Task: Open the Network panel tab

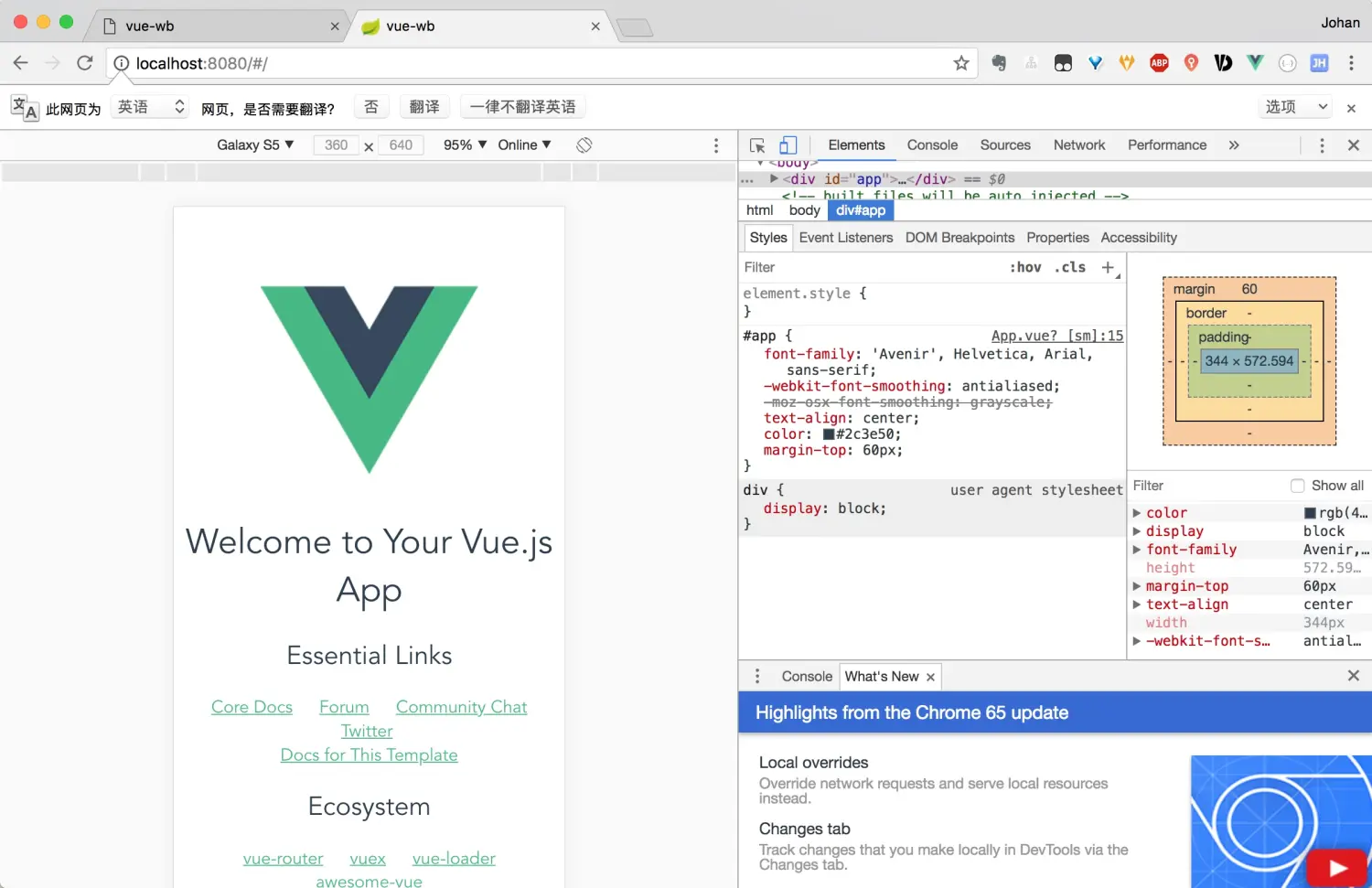Action: point(1079,144)
